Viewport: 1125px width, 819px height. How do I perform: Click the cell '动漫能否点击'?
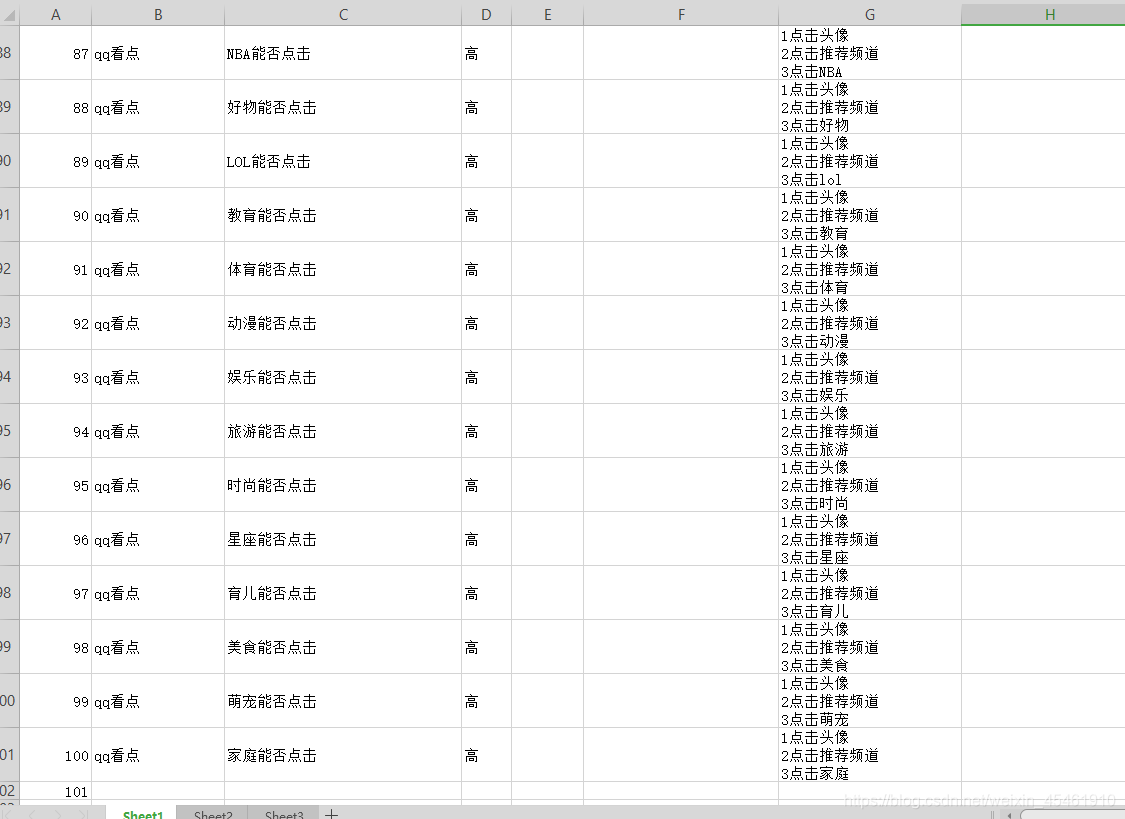click(343, 323)
